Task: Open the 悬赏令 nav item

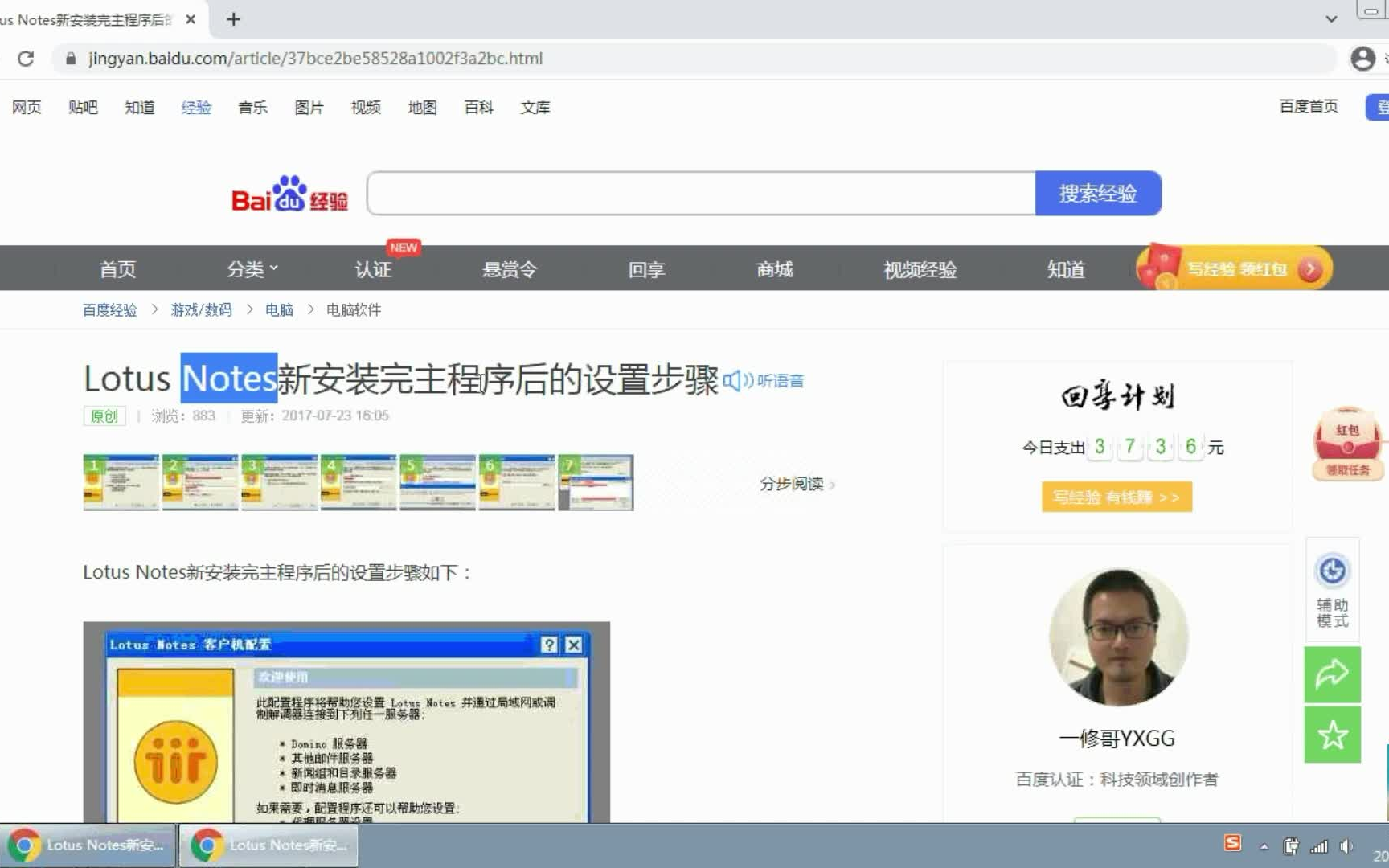Action: pos(510,269)
